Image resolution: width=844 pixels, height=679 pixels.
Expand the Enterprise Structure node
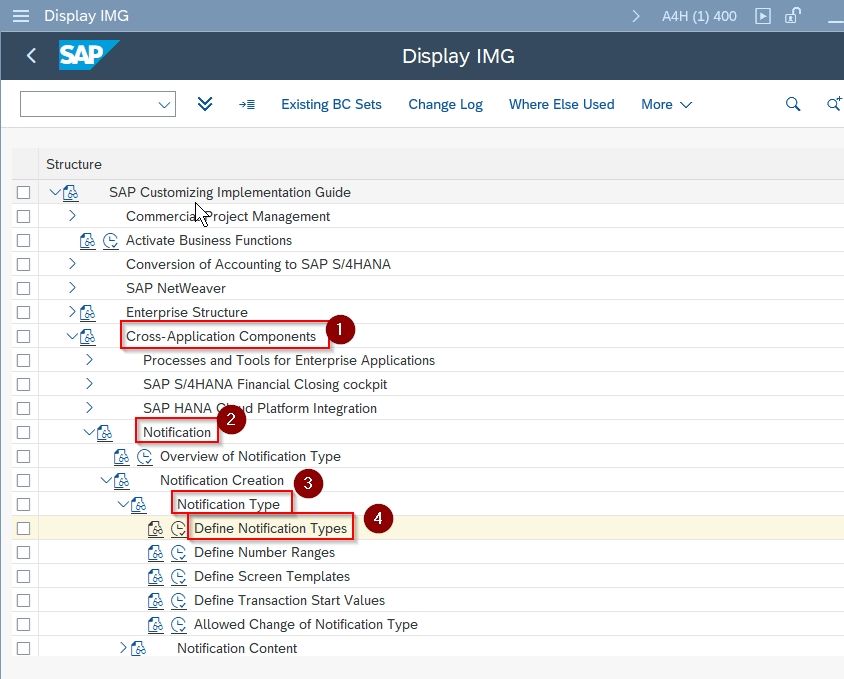72,312
